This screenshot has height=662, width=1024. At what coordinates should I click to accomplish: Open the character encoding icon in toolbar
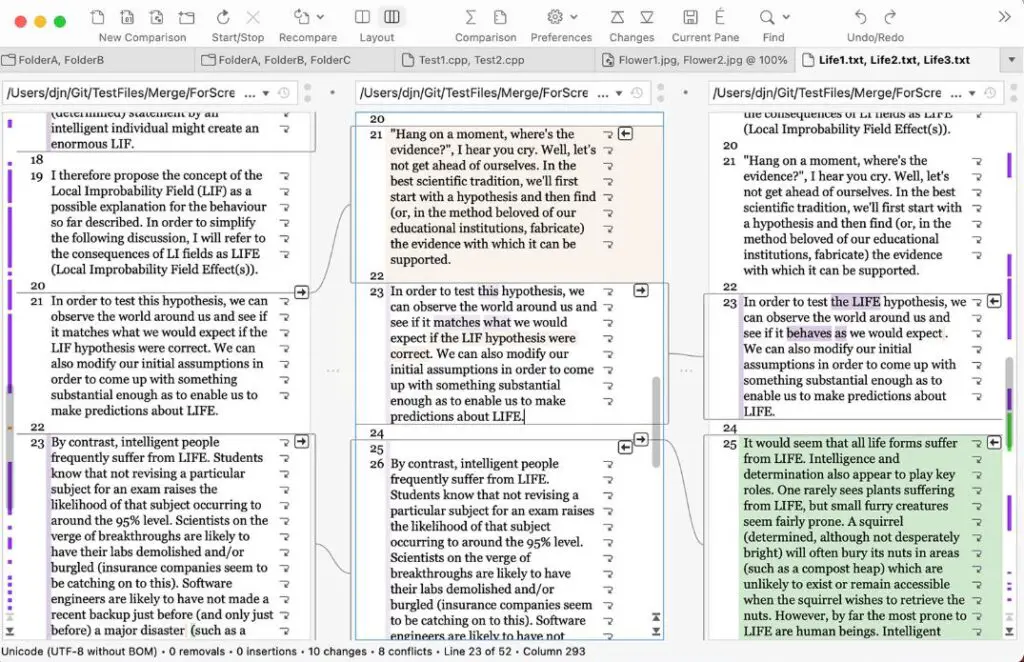pos(720,17)
